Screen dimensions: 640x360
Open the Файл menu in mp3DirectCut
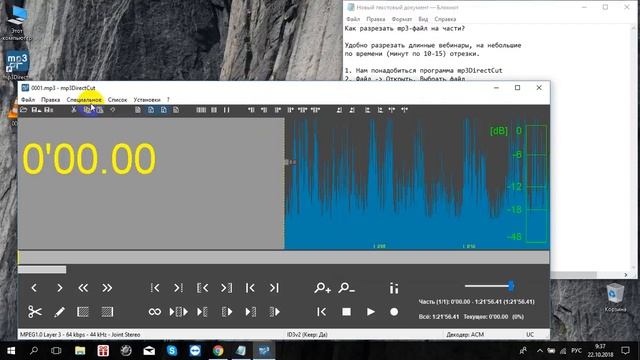point(28,100)
